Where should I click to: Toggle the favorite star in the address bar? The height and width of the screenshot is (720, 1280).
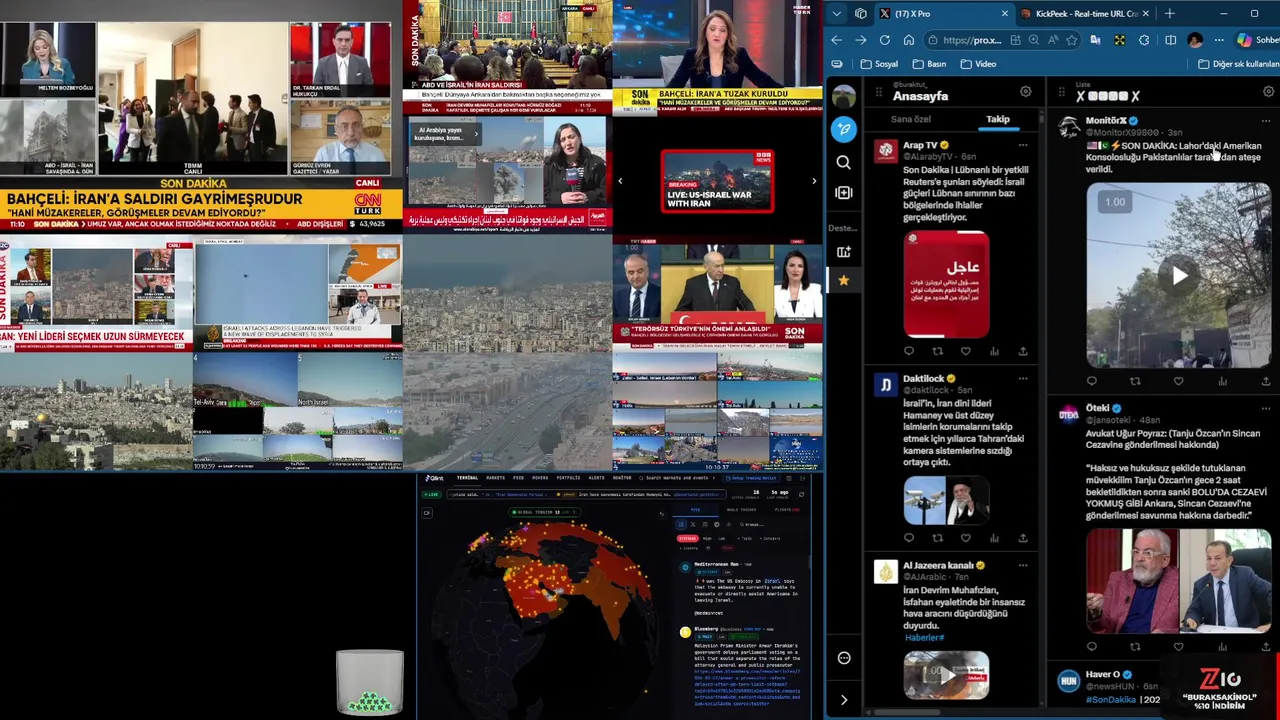point(1071,40)
